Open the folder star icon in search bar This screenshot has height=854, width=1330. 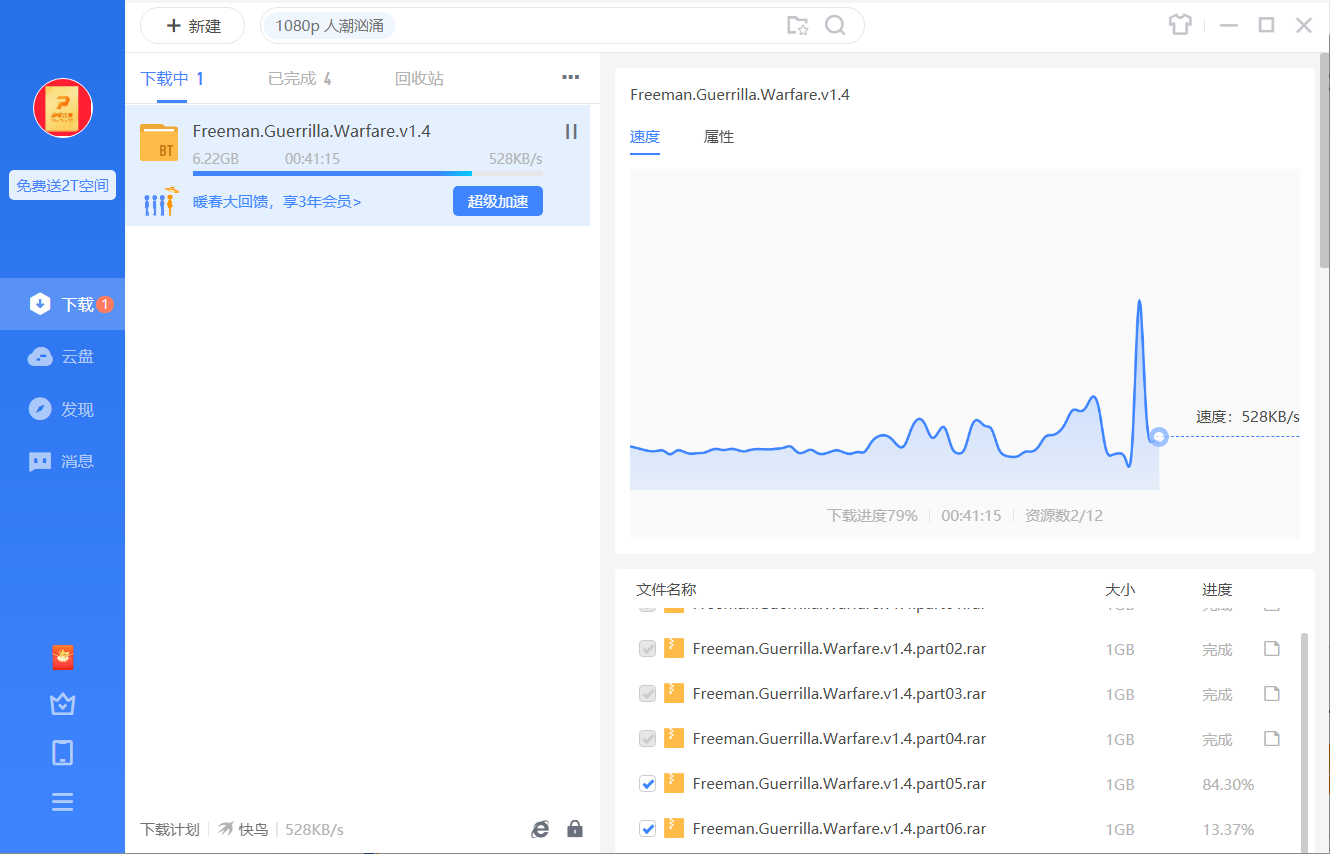coord(797,26)
